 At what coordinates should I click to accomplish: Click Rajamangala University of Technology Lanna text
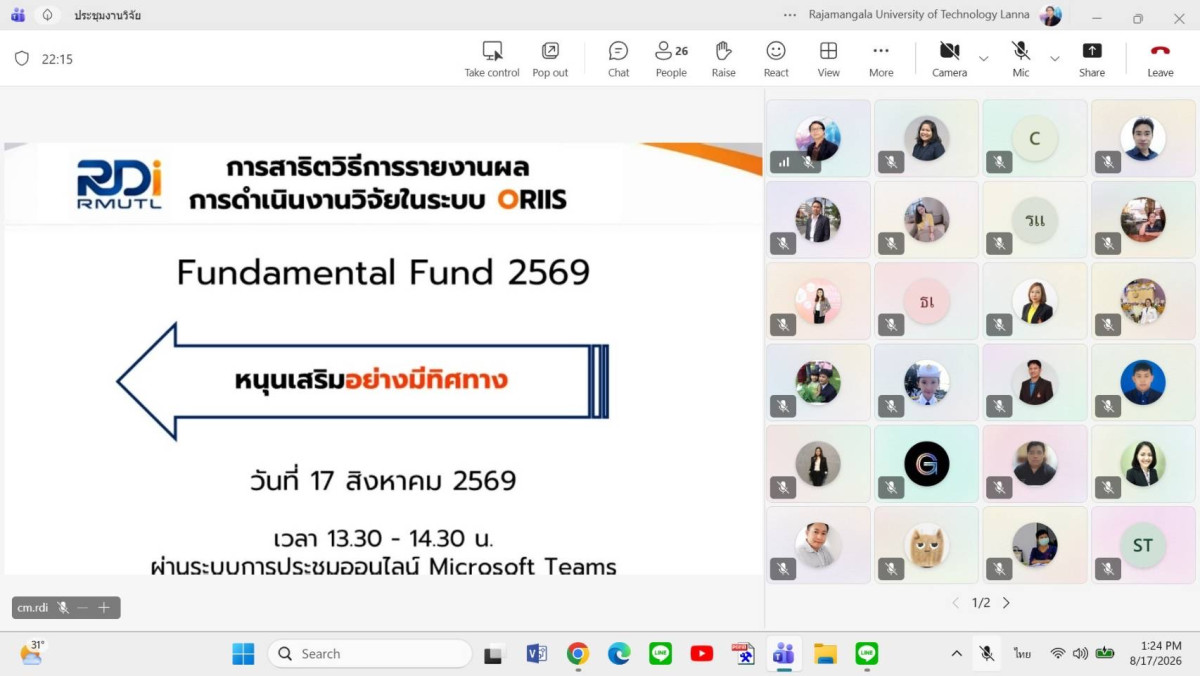(x=920, y=15)
